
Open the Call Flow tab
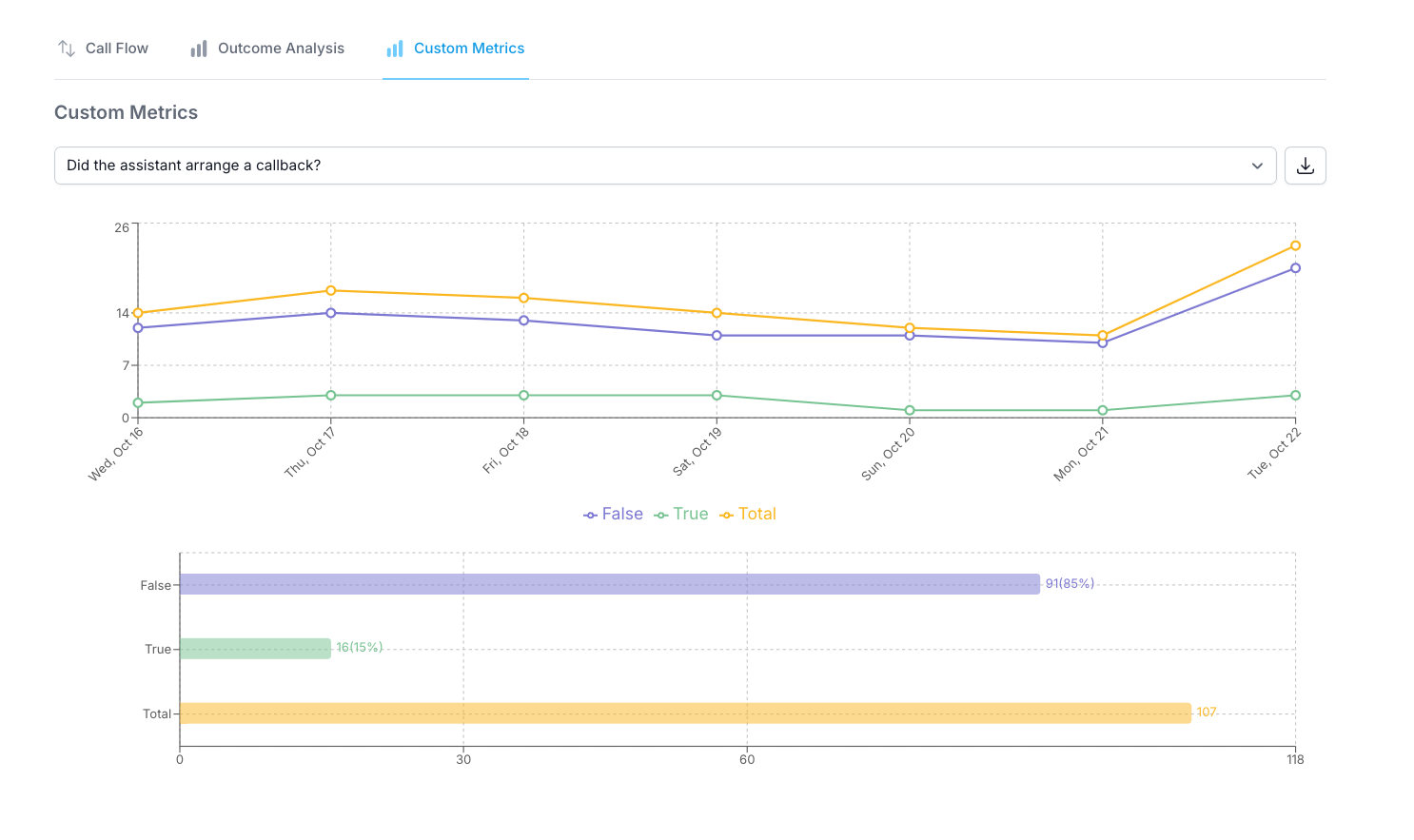[103, 49]
